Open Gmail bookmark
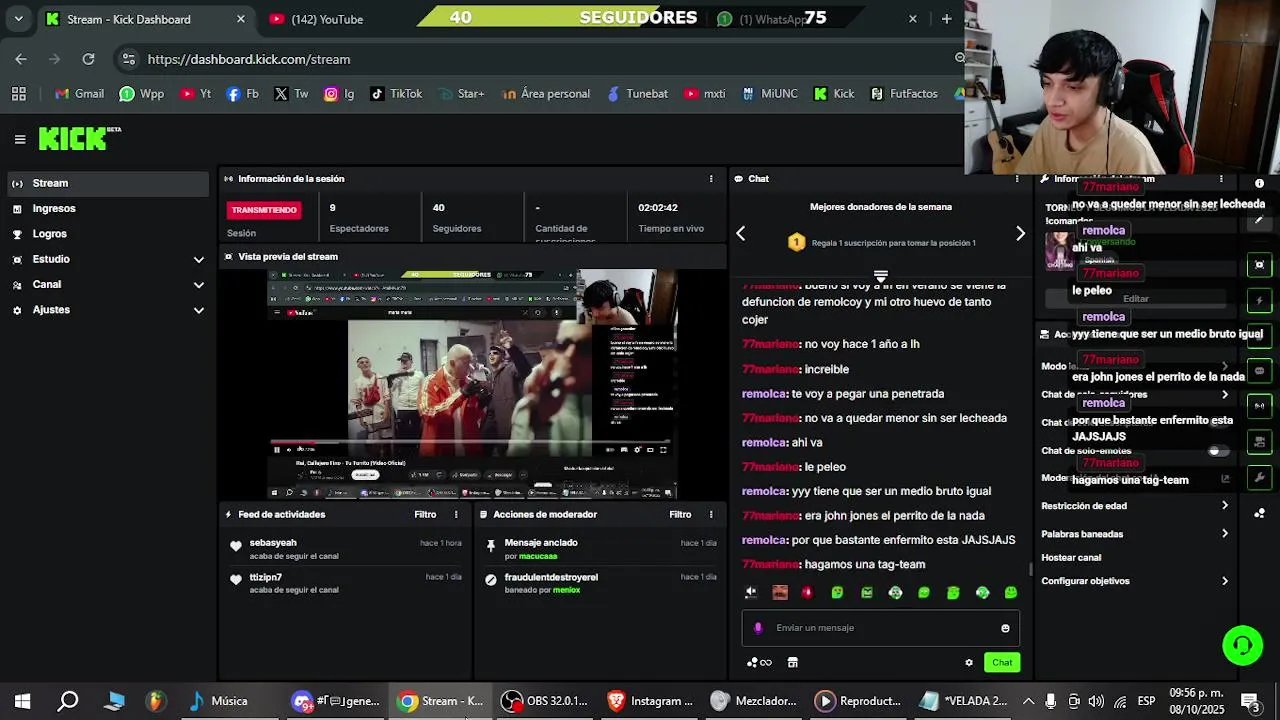Viewport: 1280px width, 720px height. pyautogui.click(x=79, y=94)
